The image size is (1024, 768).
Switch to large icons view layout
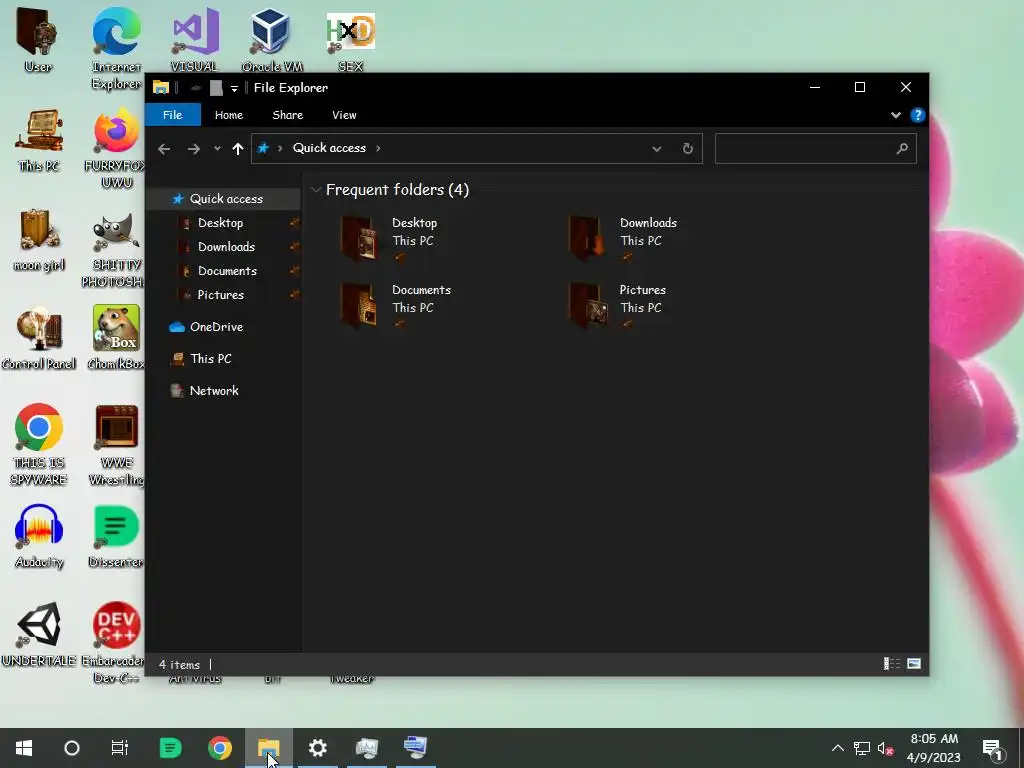tap(914, 664)
